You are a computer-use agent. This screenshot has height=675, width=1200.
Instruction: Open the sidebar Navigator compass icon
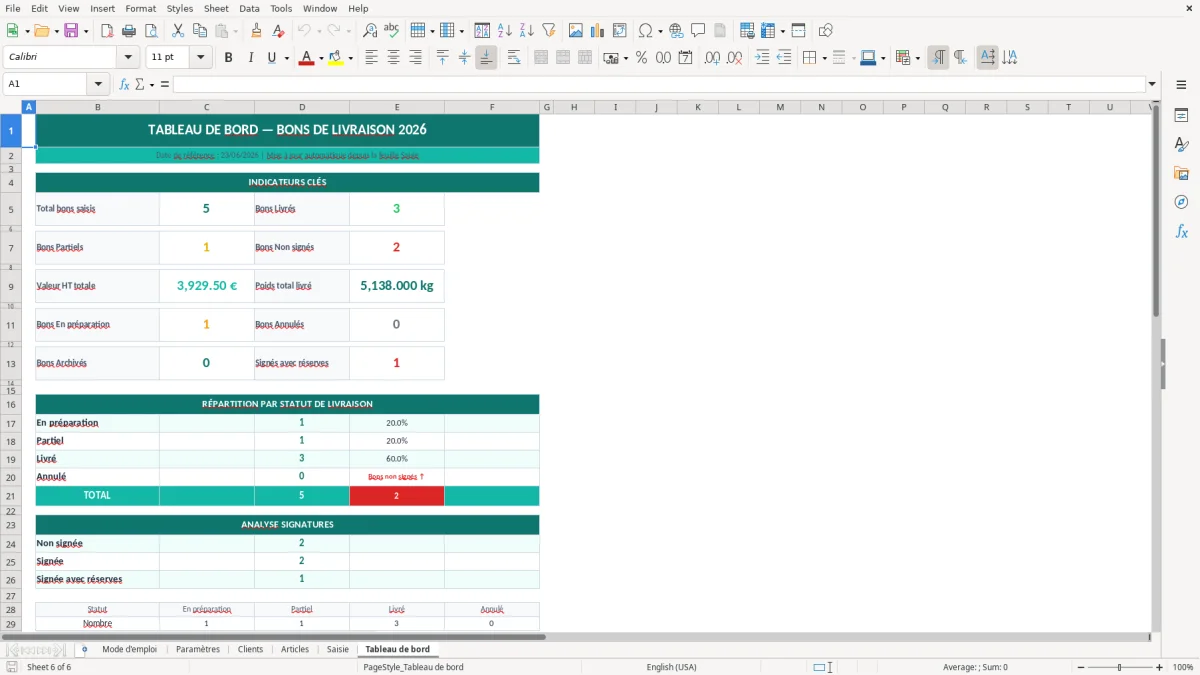click(x=1181, y=203)
